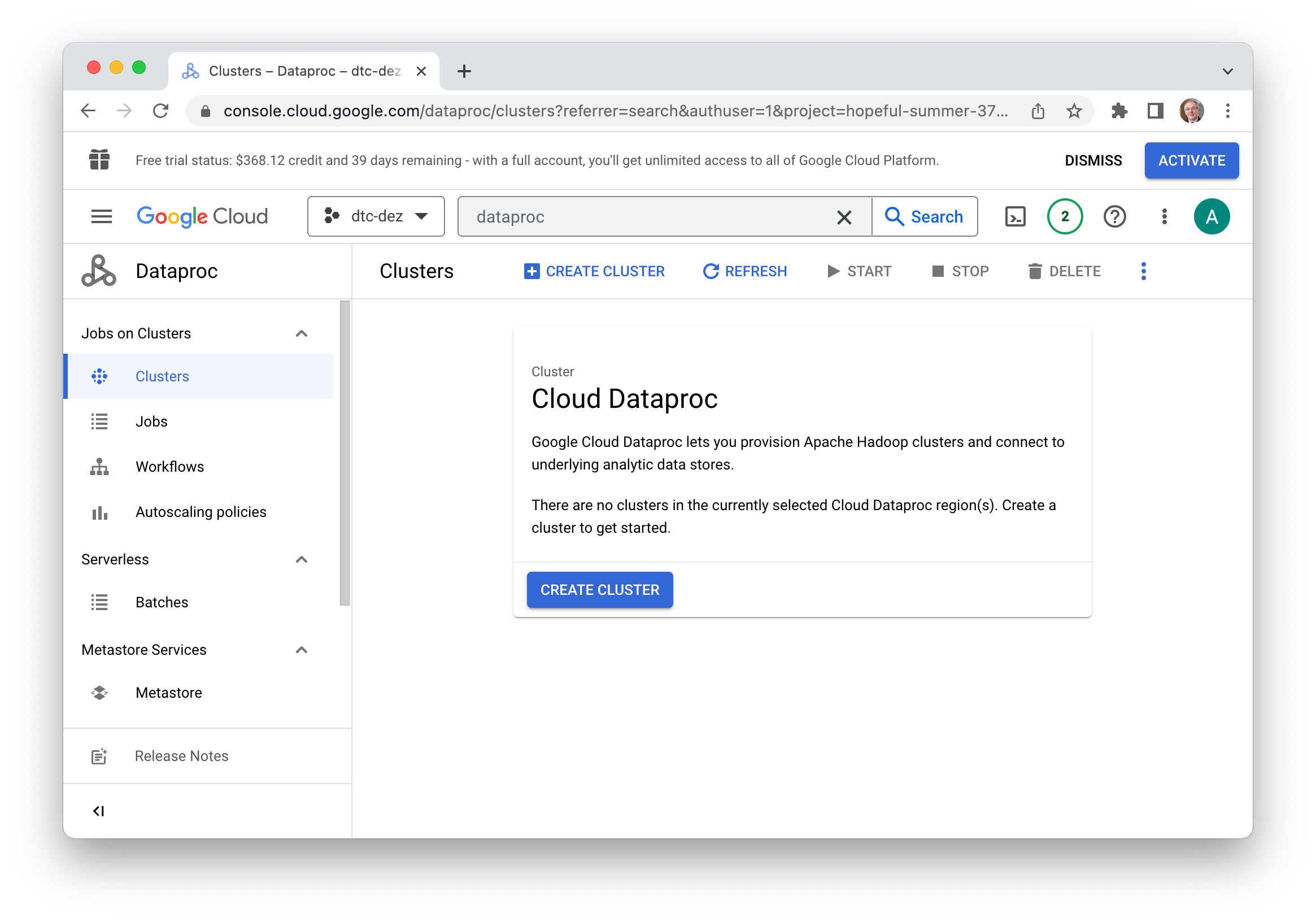This screenshot has width=1316, height=922.
Task: Open a new browser tab
Action: [464, 71]
